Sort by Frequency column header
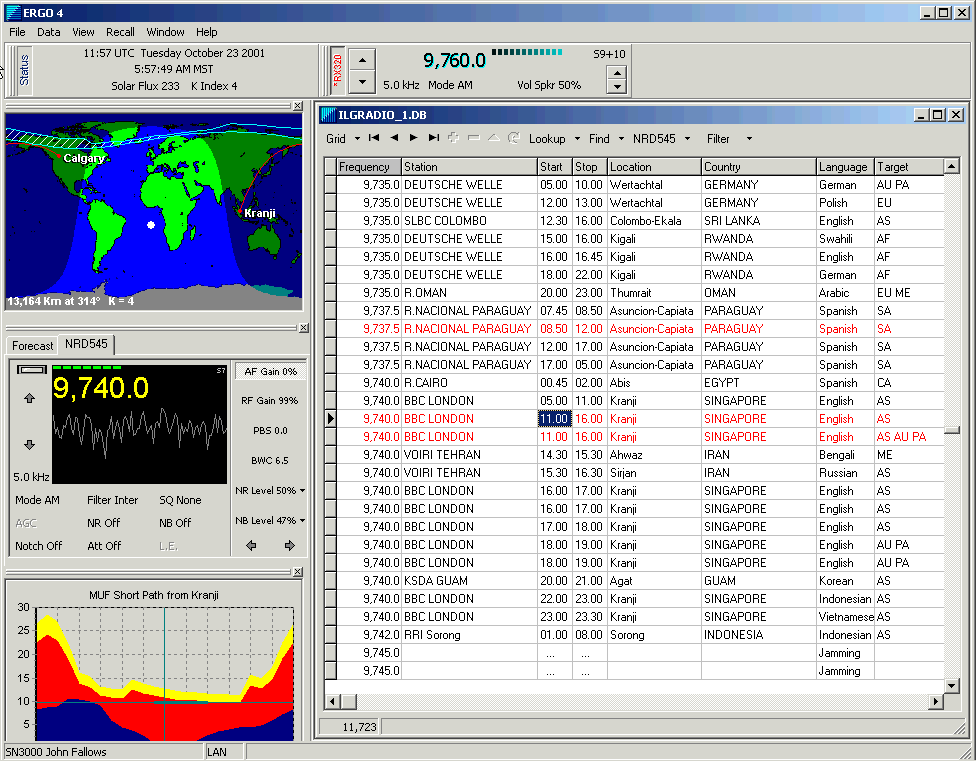The height and width of the screenshot is (762, 976). (368, 167)
